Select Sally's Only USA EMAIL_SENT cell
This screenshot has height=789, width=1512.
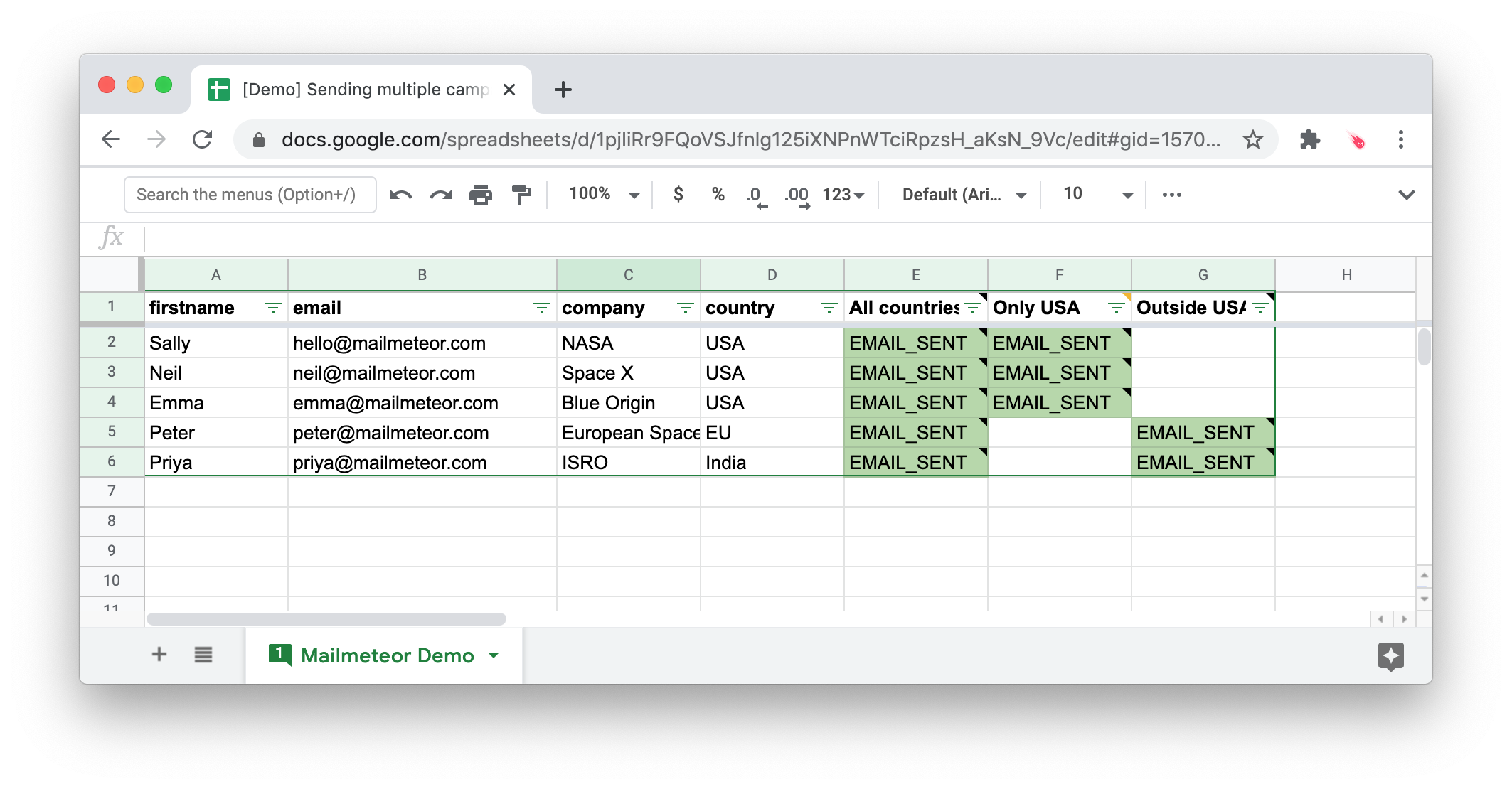1059,343
